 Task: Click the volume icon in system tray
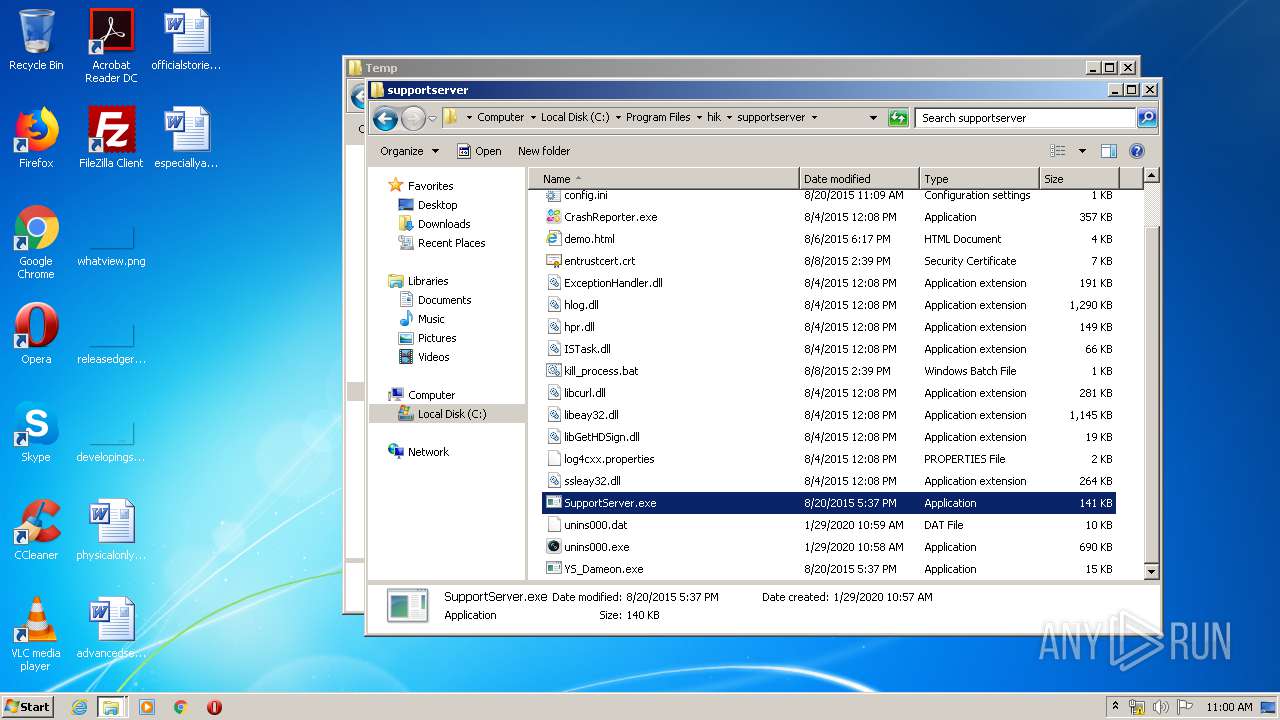[x=1162, y=707]
